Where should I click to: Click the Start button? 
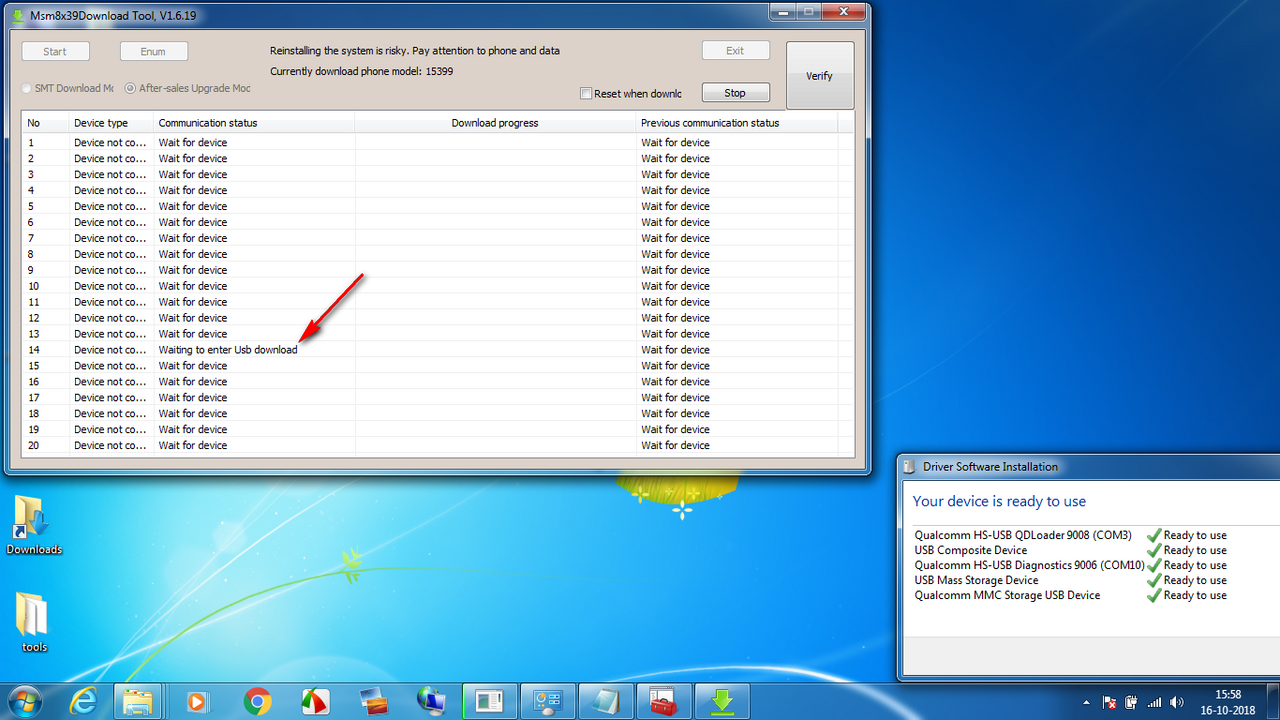(55, 51)
